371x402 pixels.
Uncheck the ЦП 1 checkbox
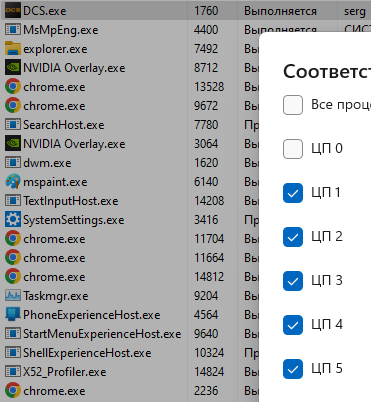[293, 193]
